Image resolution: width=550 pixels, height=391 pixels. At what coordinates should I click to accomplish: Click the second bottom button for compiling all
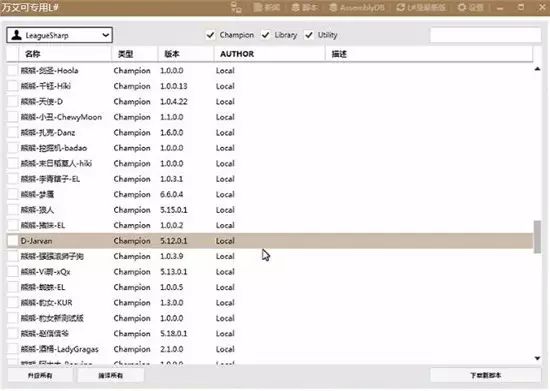tap(110, 375)
